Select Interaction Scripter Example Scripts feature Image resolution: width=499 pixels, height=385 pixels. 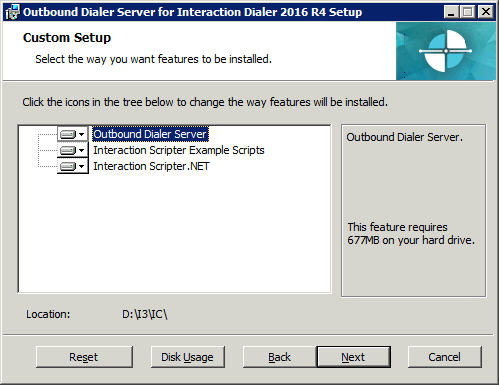point(179,150)
